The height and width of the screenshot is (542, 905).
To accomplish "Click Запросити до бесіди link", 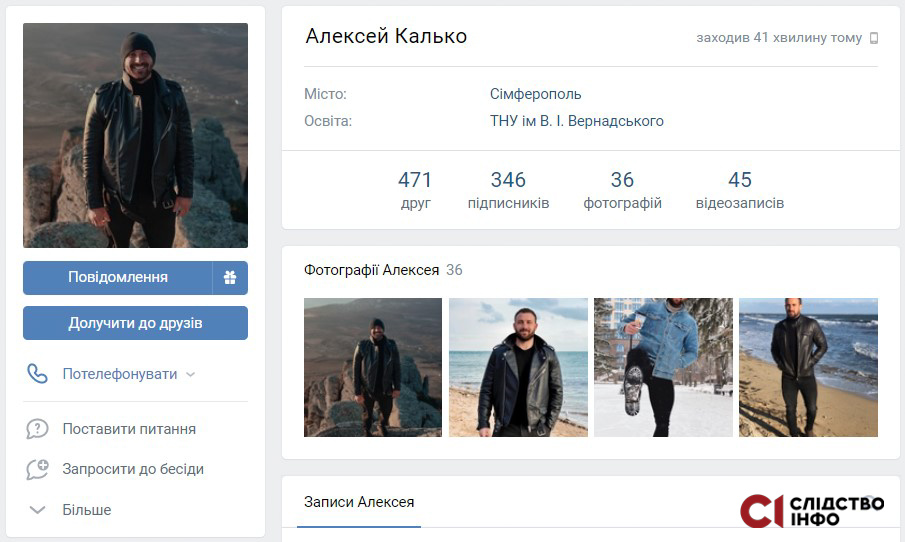I will point(133,469).
